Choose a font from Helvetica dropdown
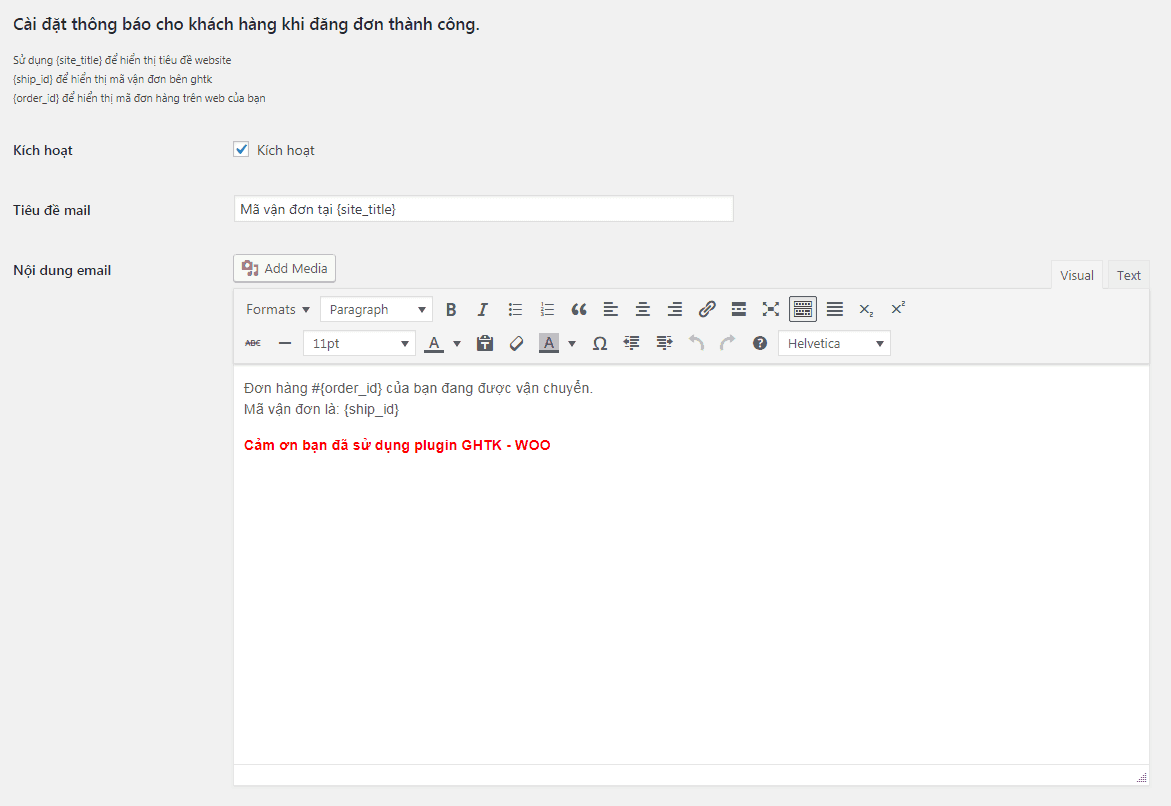Image resolution: width=1171 pixels, height=806 pixels. tap(834, 343)
